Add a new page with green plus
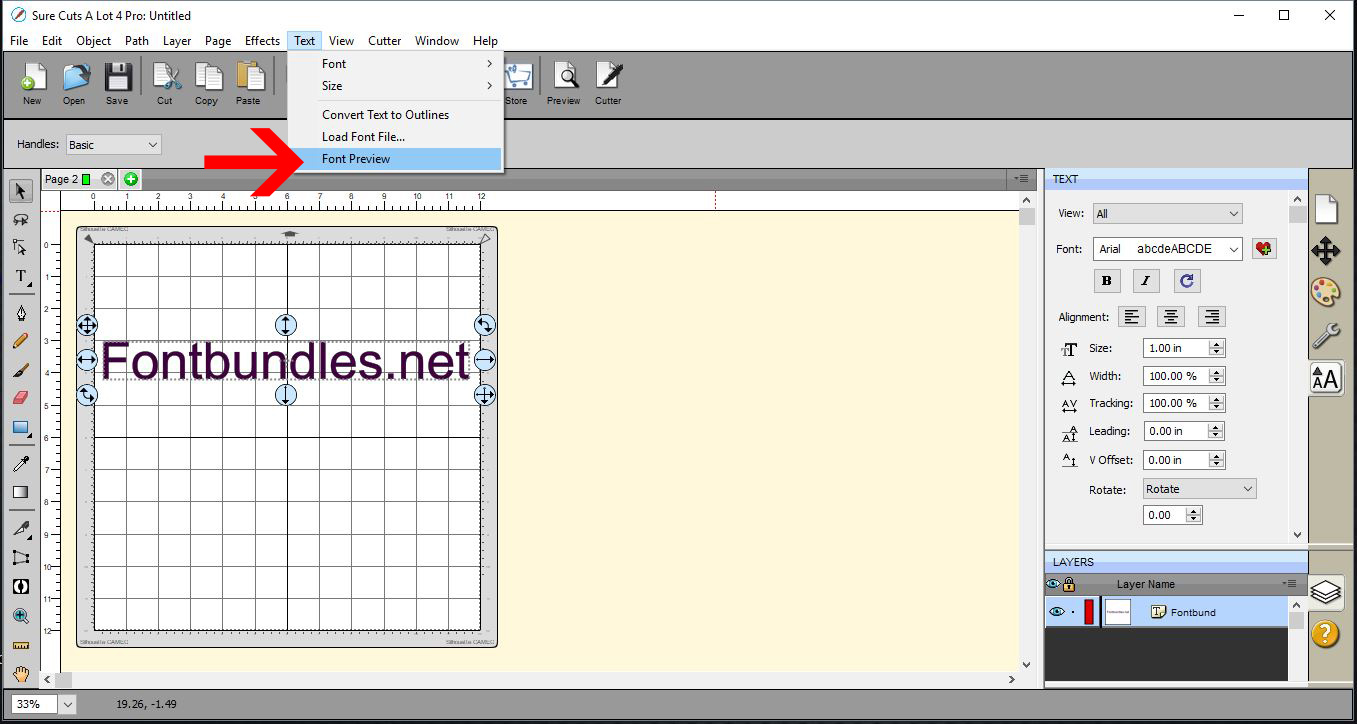 [131, 179]
